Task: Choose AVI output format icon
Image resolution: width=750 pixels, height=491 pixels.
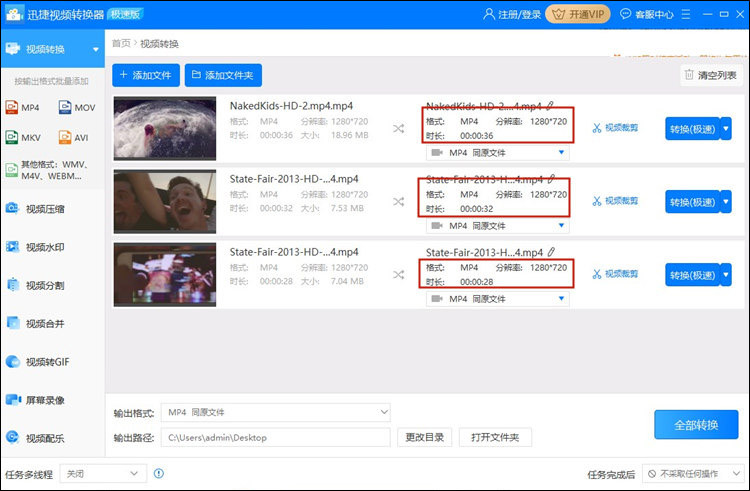Action: click(x=74, y=138)
